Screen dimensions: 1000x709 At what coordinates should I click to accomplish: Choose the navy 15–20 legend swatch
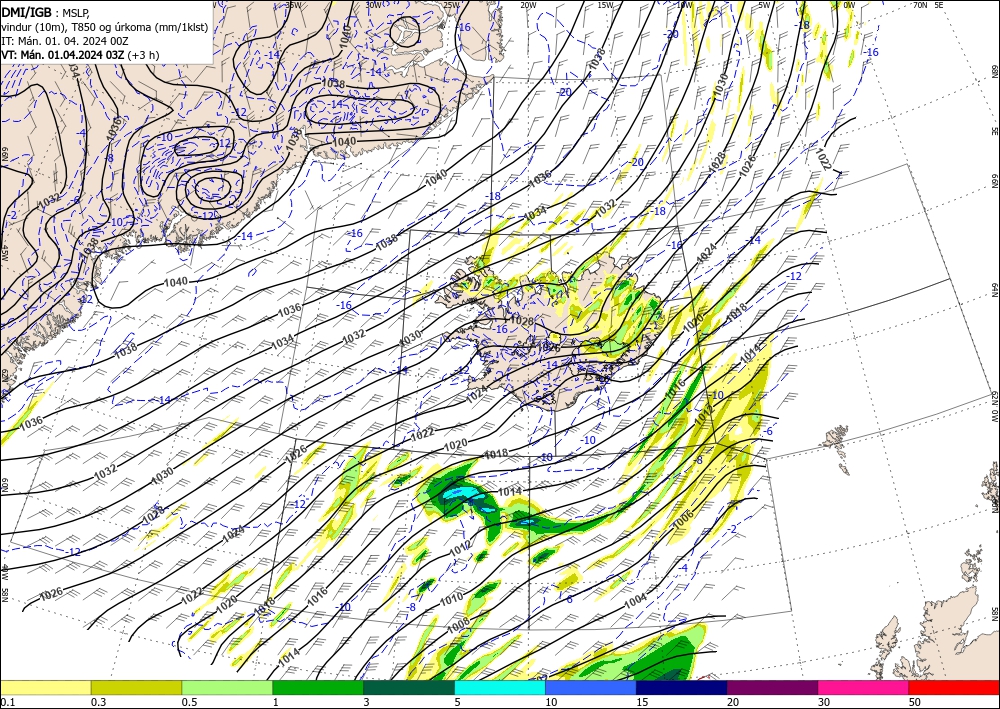click(x=681, y=687)
